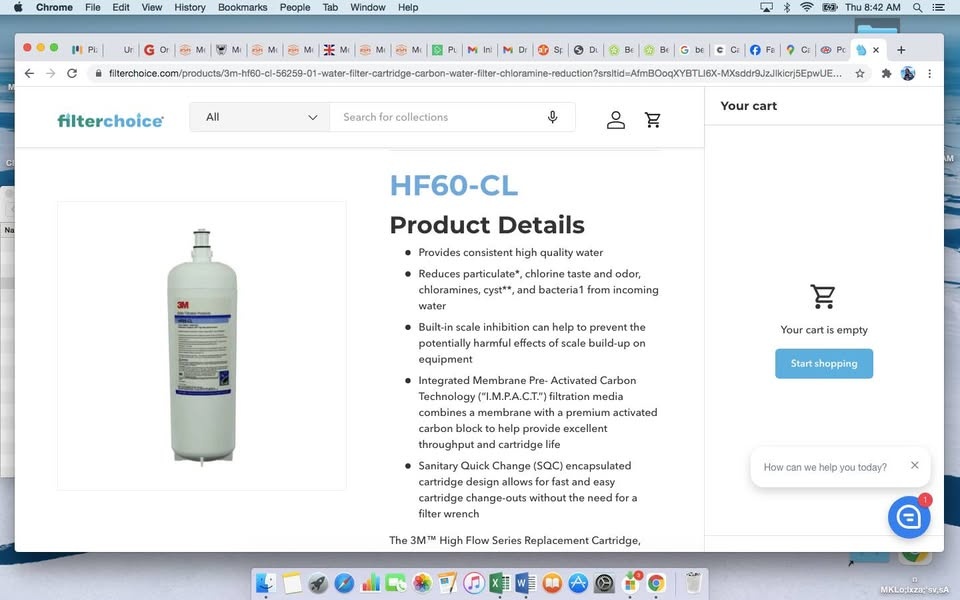Image resolution: width=960 pixels, height=600 pixels.
Task: Open iTunes from the Dock
Action: (474, 583)
